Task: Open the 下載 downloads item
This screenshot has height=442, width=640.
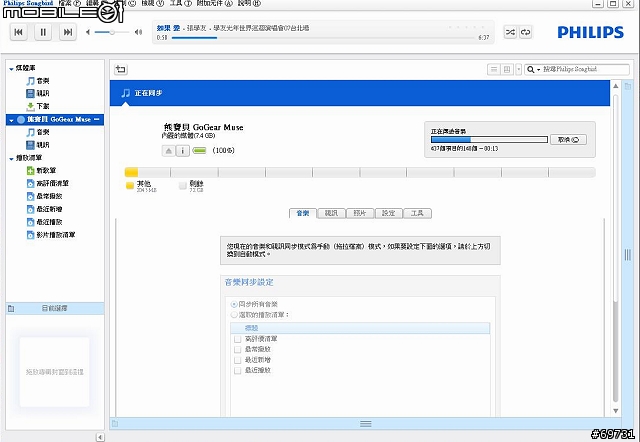Action: pyautogui.click(x=38, y=106)
